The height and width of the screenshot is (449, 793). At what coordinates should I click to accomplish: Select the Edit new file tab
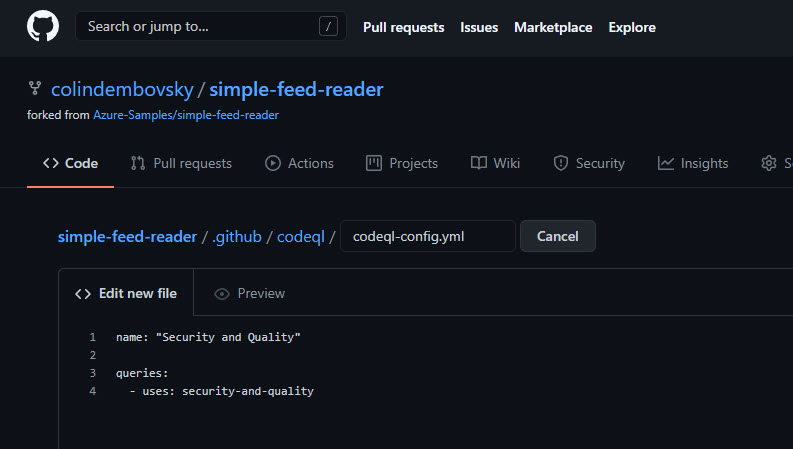coord(126,293)
